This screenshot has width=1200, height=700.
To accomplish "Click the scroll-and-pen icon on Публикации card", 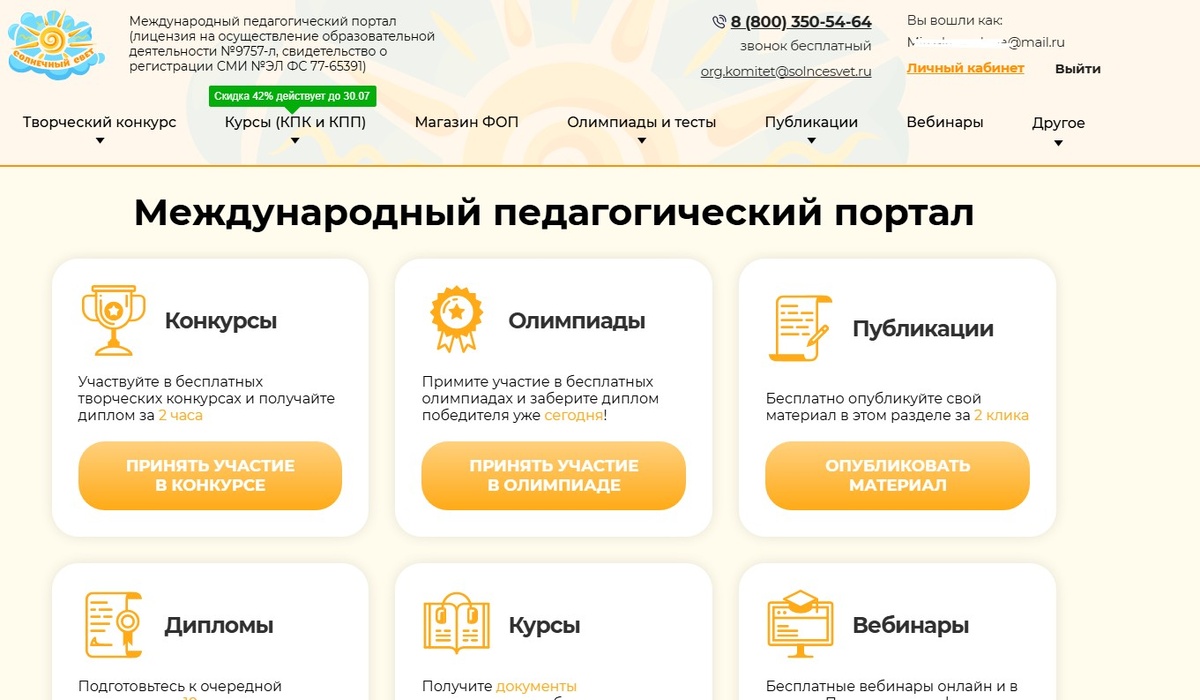I will 800,325.
